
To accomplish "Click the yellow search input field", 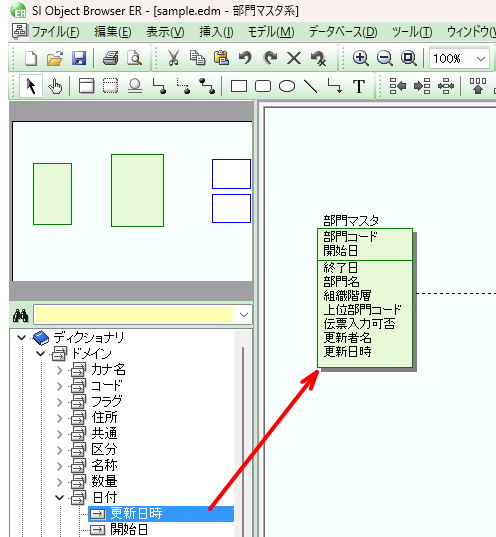I will pos(134,315).
